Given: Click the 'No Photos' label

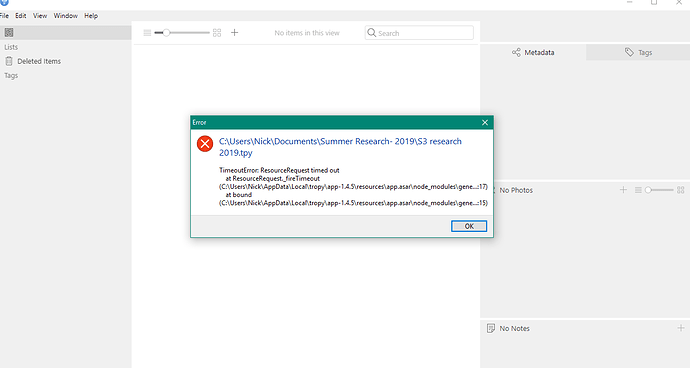Looking at the screenshot, I should point(516,190).
